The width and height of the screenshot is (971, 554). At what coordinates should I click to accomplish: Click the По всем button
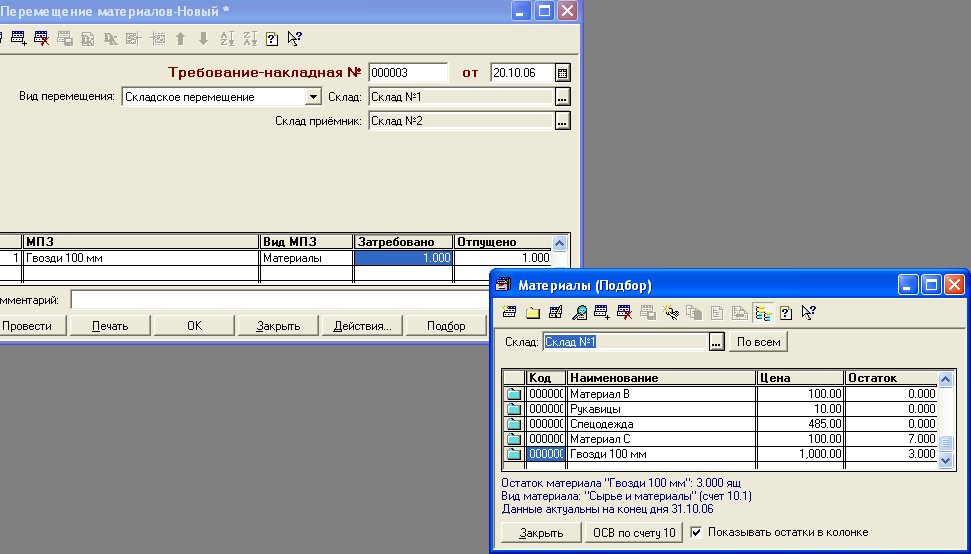click(759, 342)
